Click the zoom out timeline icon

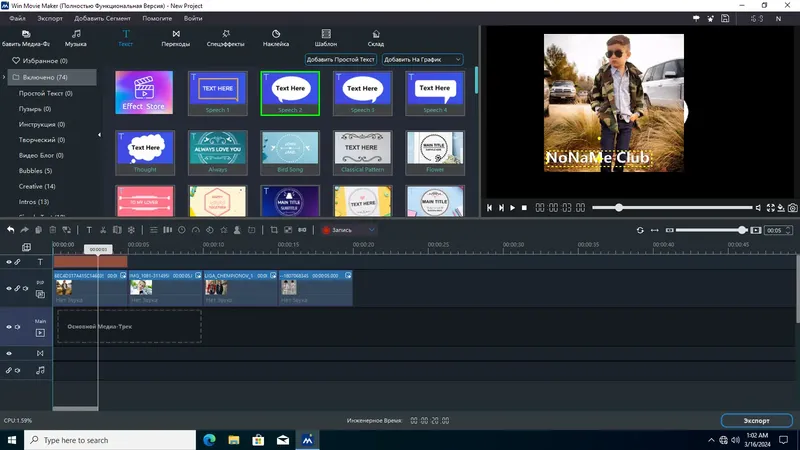669,230
